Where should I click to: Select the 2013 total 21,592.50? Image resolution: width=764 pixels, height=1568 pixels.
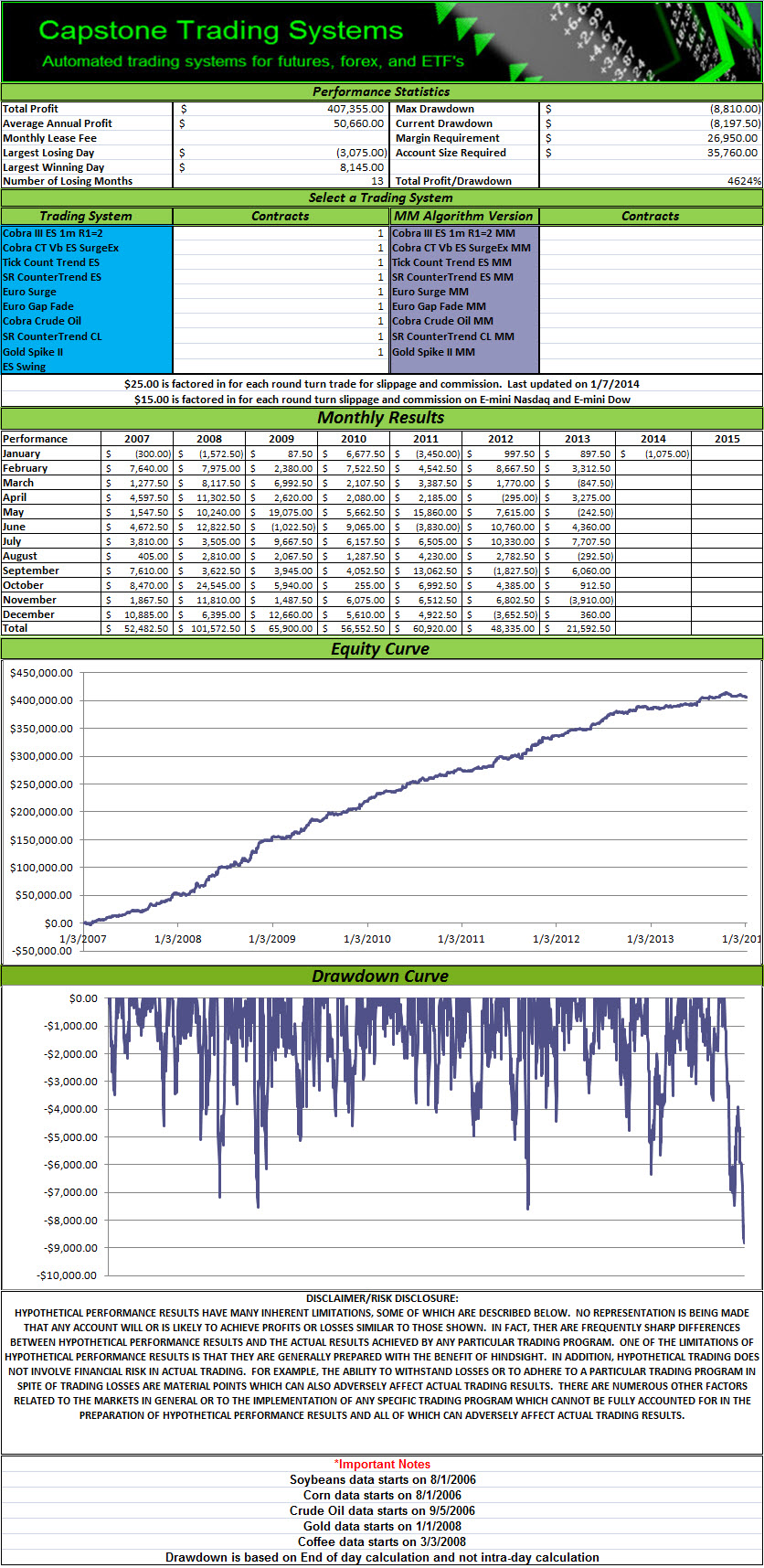(589, 628)
